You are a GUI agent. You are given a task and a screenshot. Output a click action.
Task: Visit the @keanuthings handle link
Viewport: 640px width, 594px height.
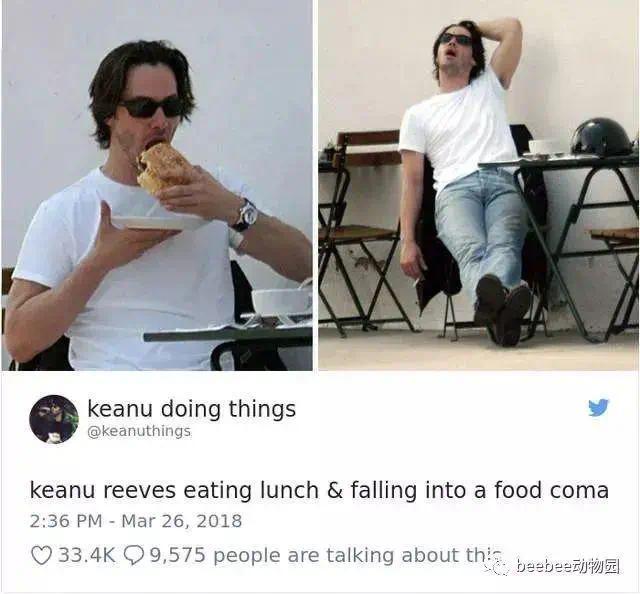coord(139,431)
